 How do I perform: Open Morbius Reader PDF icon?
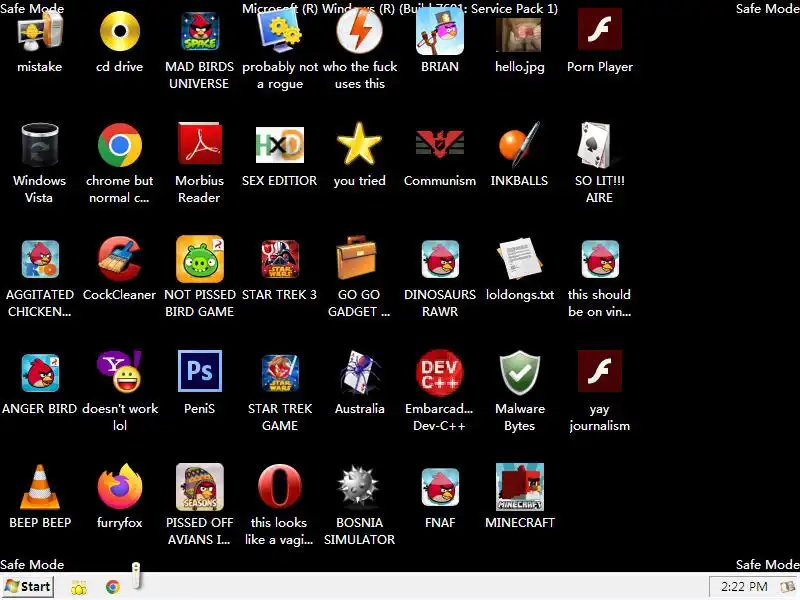[x=199, y=144]
